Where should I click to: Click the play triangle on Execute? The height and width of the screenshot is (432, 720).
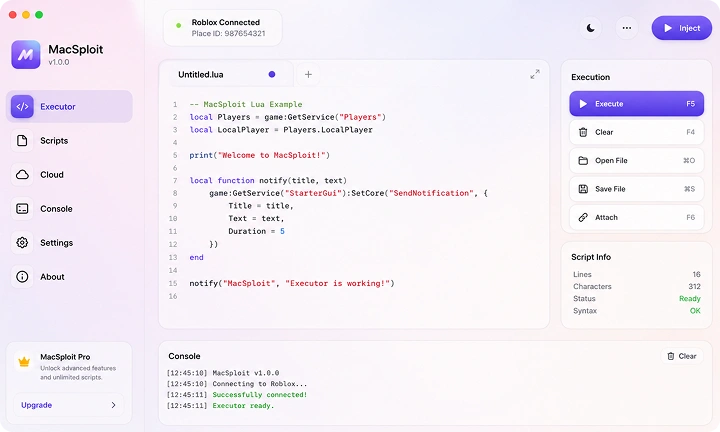[583, 104]
